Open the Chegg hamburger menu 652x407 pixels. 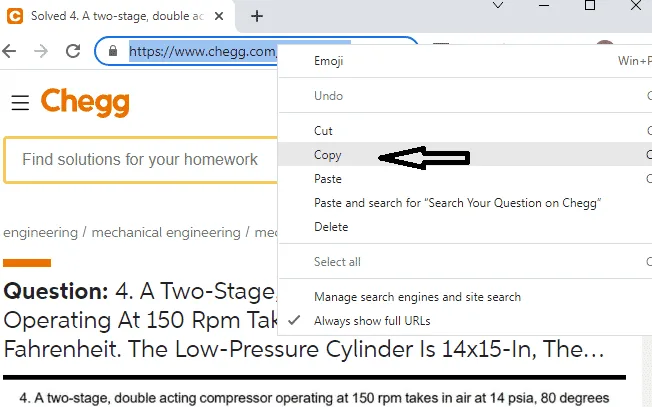20,102
